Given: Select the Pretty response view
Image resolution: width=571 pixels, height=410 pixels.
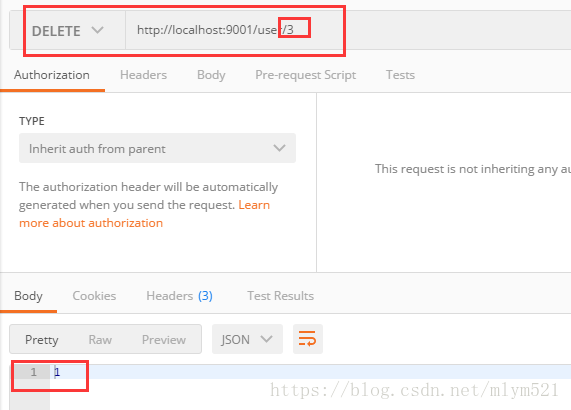Looking at the screenshot, I should click(42, 340).
